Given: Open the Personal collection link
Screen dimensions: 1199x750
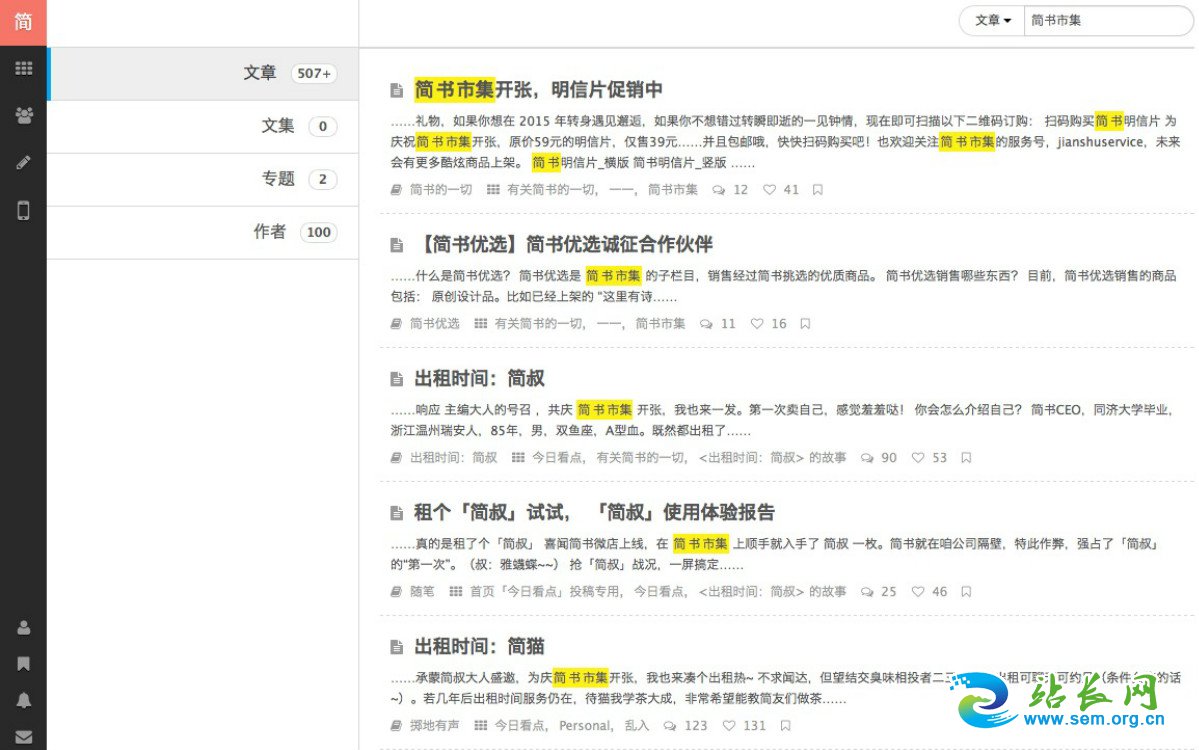Looking at the screenshot, I should [x=585, y=726].
